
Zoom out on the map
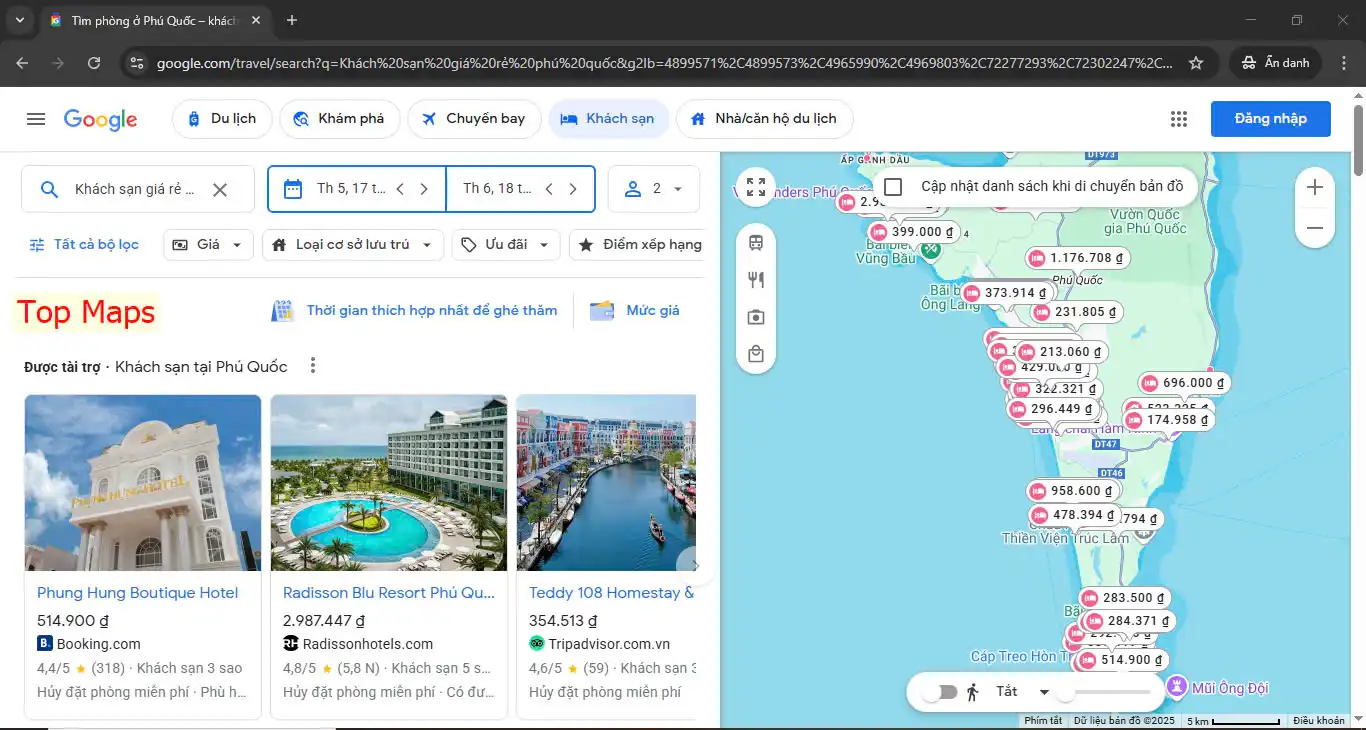1315,228
